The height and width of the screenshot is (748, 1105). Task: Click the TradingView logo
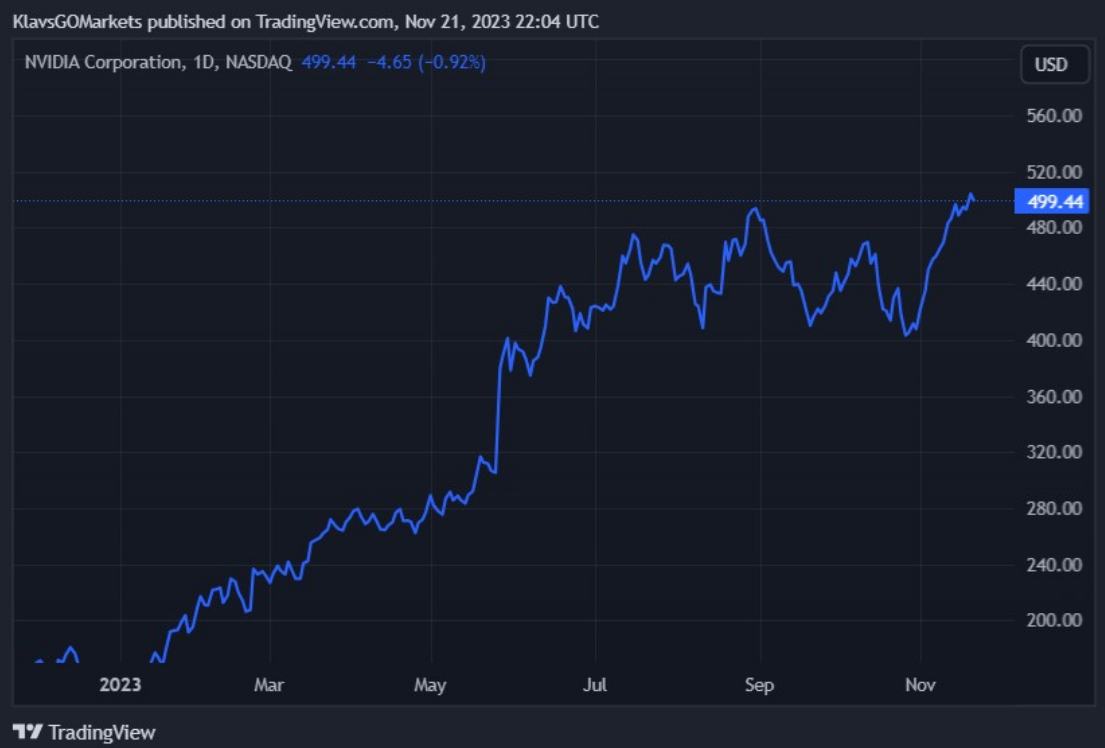tap(84, 732)
